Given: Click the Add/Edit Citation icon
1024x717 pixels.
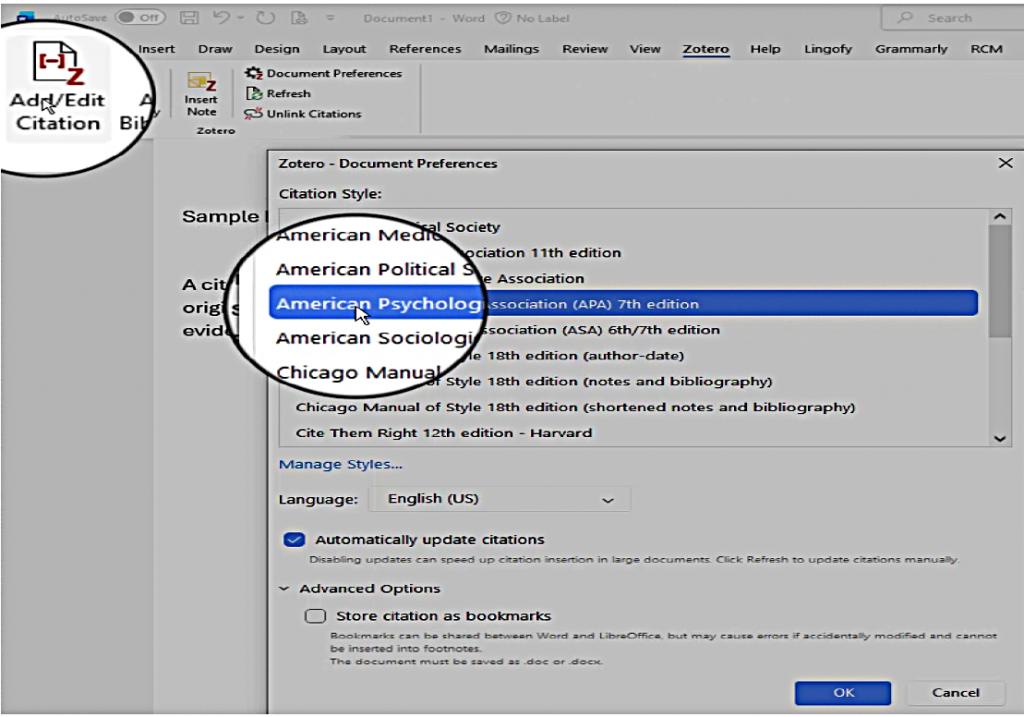Looking at the screenshot, I should [x=56, y=66].
